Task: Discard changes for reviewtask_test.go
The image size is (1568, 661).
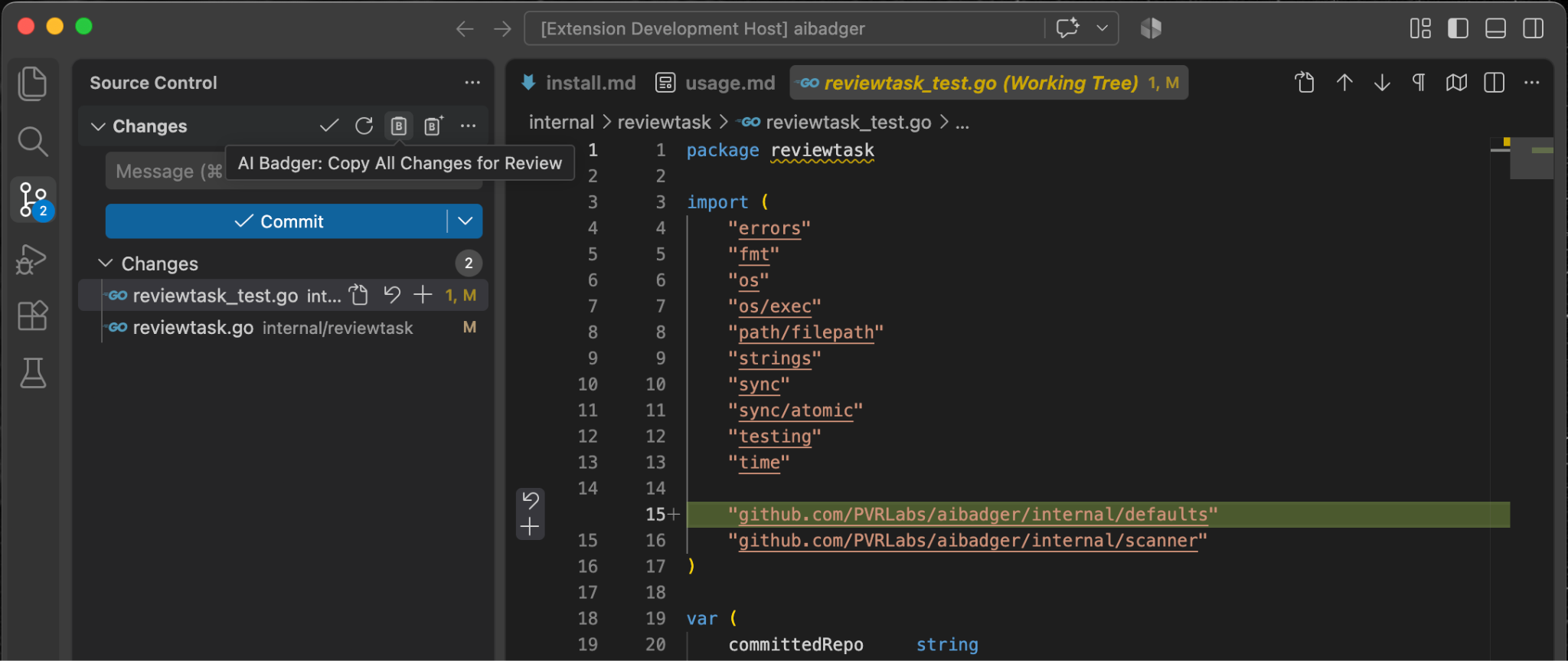Action: pos(392,295)
